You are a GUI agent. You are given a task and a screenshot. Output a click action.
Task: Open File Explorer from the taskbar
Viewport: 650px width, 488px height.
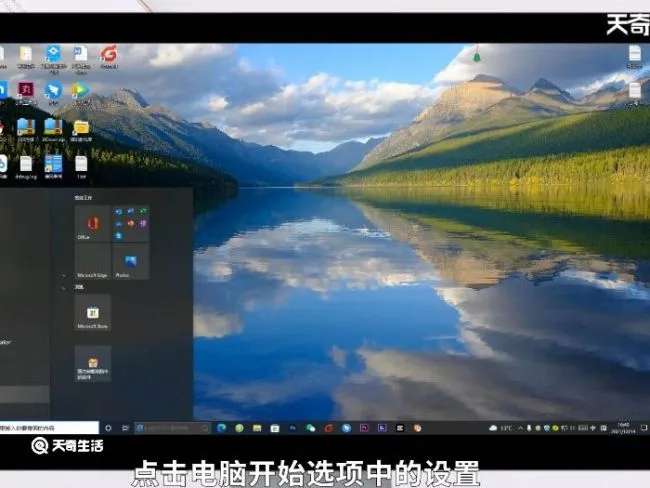click(x=257, y=428)
